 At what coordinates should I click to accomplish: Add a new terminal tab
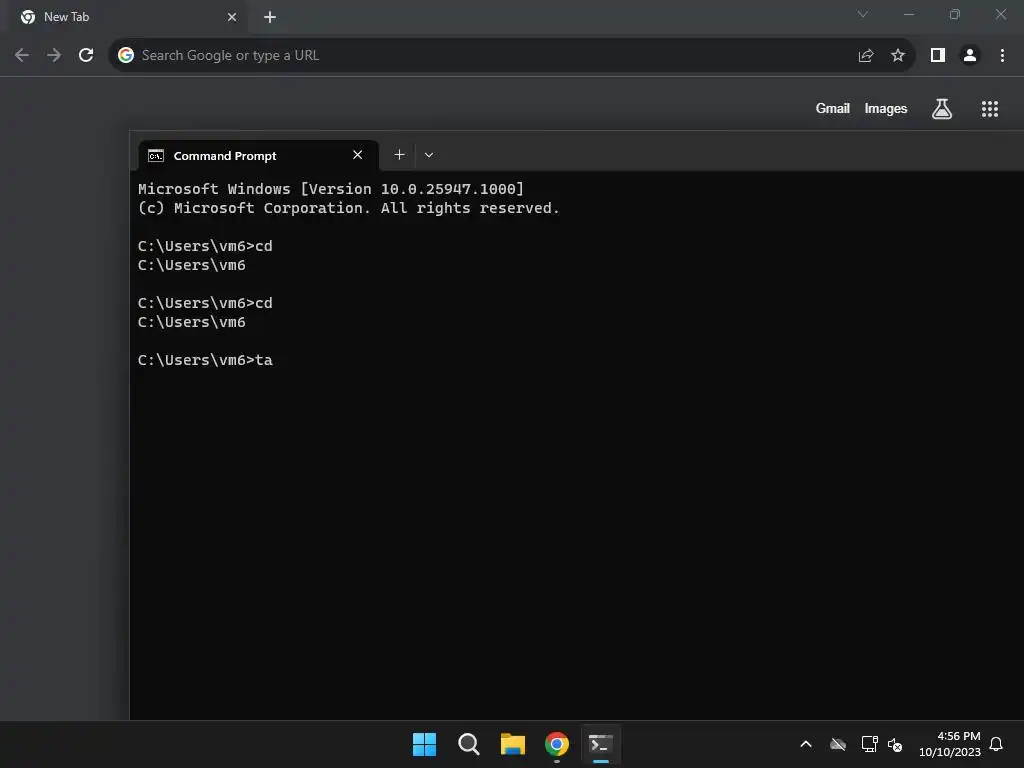tap(399, 155)
